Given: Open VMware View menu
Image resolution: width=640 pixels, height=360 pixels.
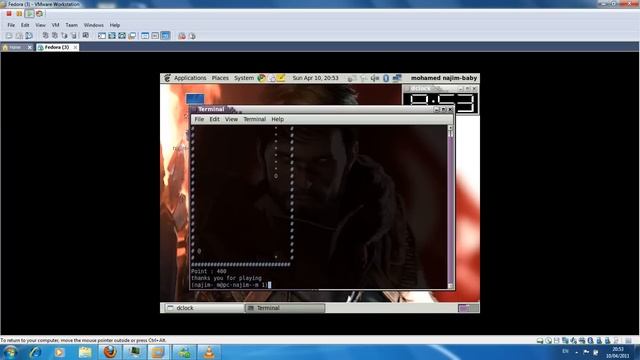Looking at the screenshot, I should tap(40, 25).
